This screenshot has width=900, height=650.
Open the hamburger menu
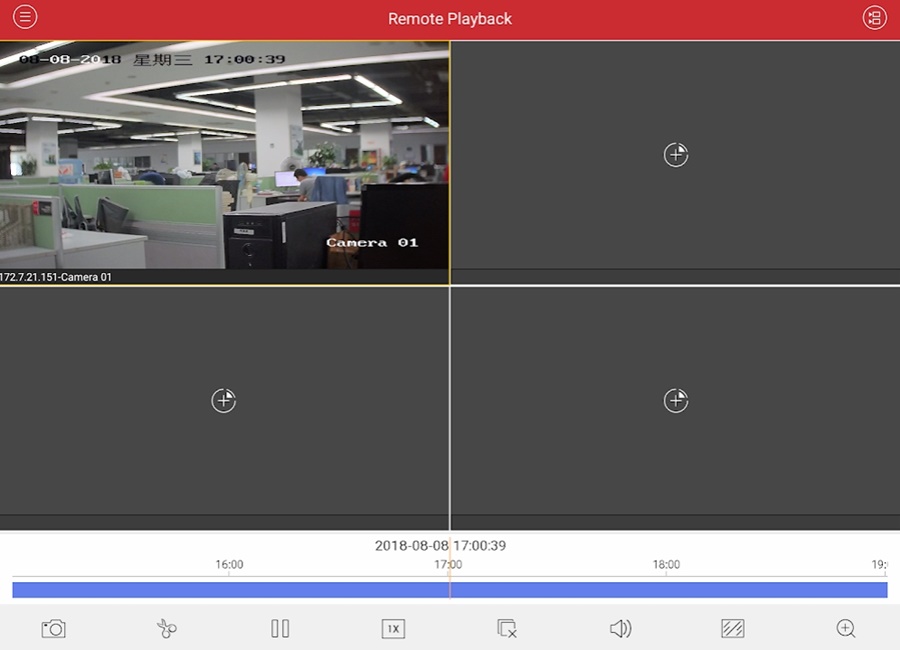25,18
